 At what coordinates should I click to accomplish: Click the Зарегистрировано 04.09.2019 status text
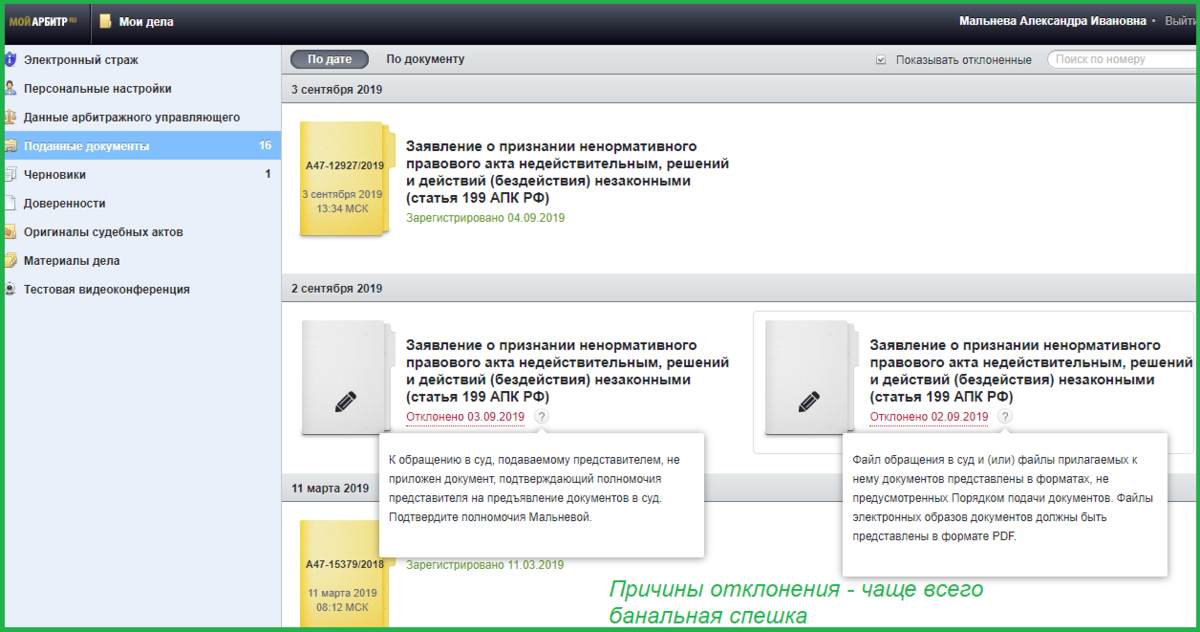[x=486, y=217]
